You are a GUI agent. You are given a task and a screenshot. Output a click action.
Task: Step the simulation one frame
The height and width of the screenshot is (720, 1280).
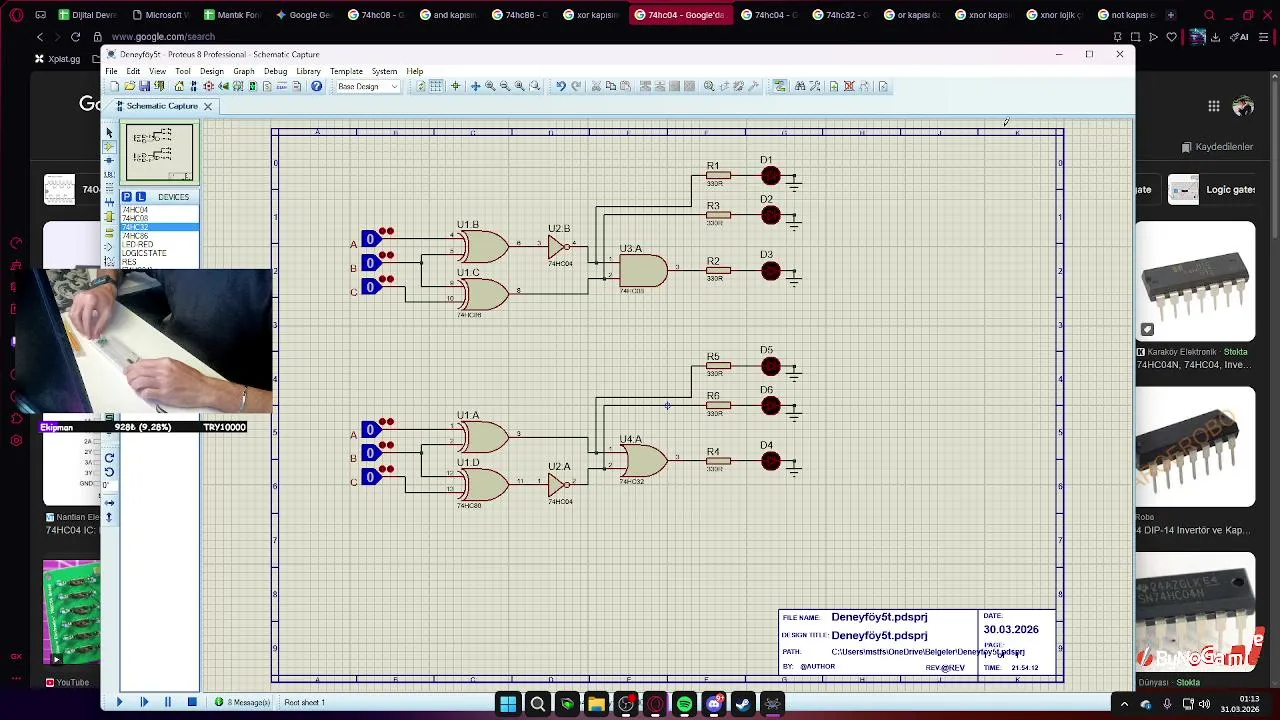pos(143,702)
